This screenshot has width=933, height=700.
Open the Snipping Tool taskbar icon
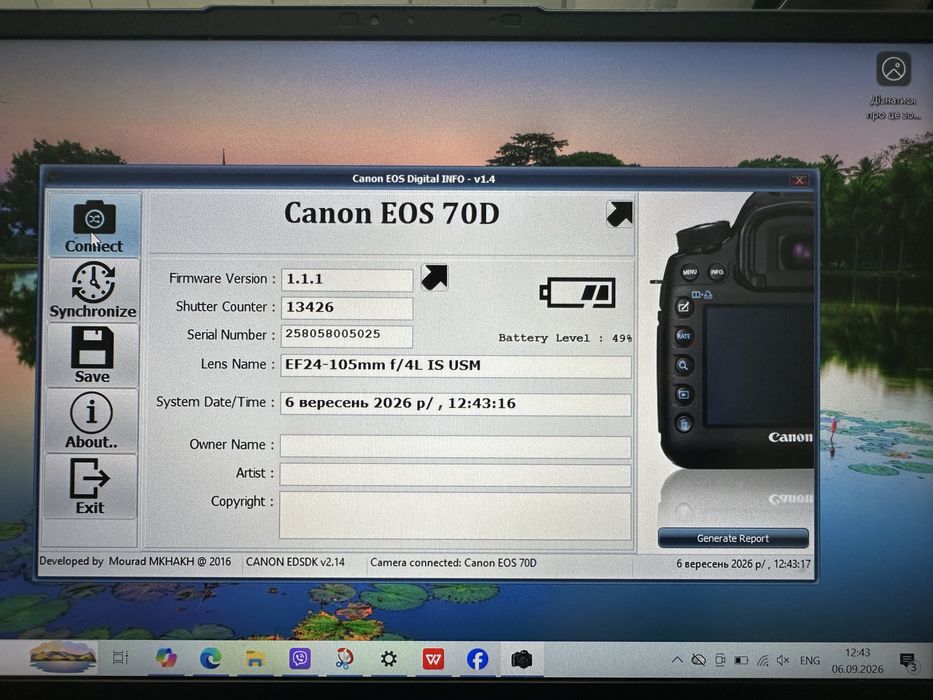[345, 659]
